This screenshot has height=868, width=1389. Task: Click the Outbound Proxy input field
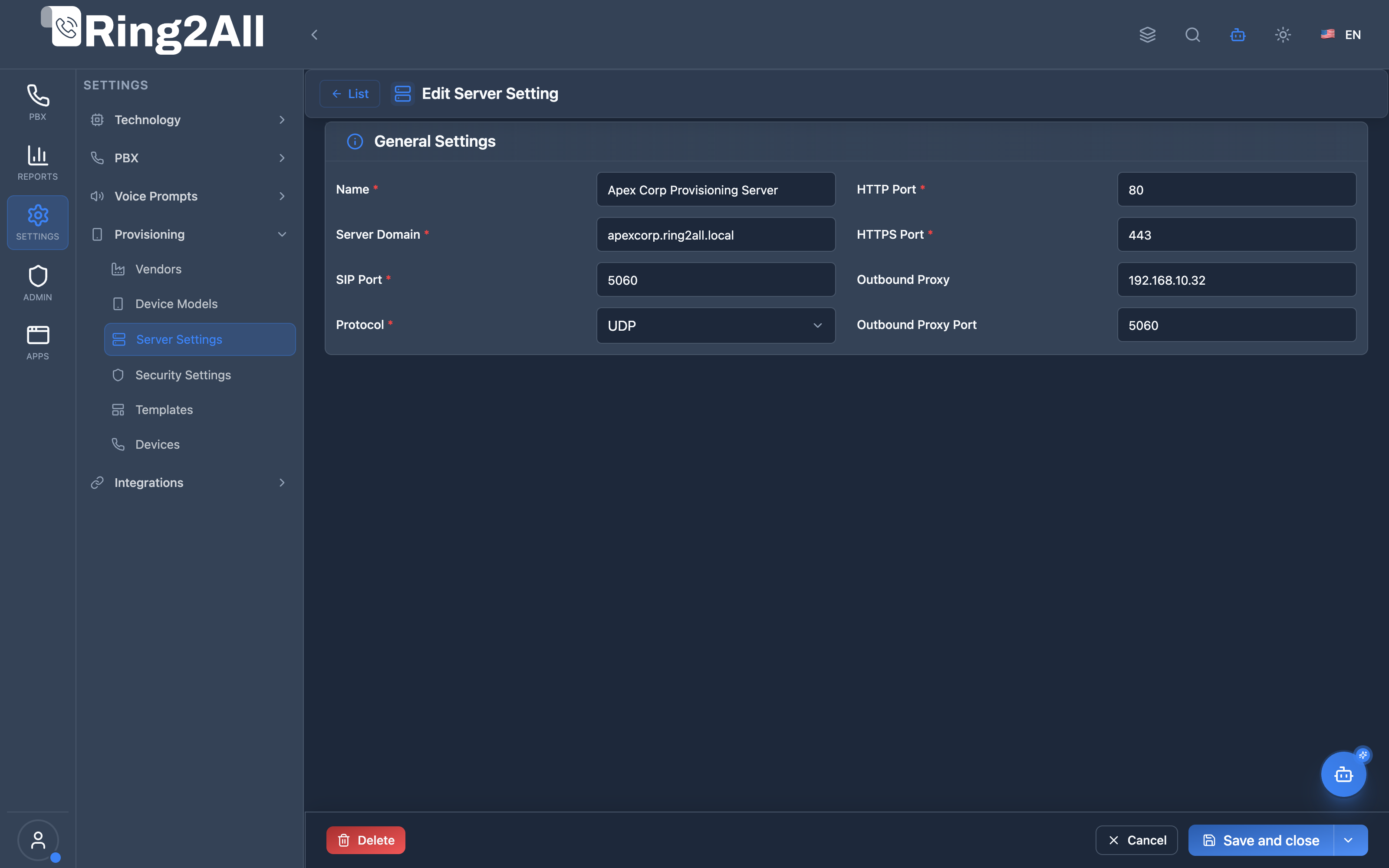1237,279
